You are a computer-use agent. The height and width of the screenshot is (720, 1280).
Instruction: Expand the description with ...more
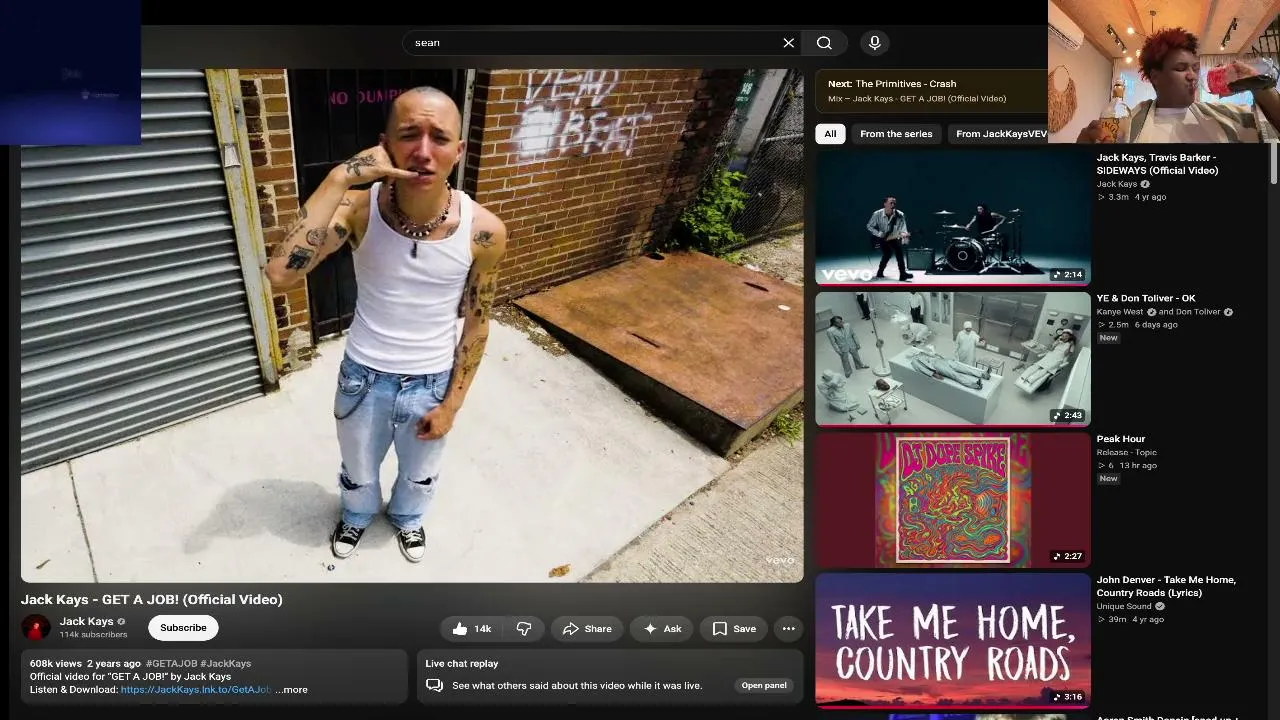coord(292,690)
